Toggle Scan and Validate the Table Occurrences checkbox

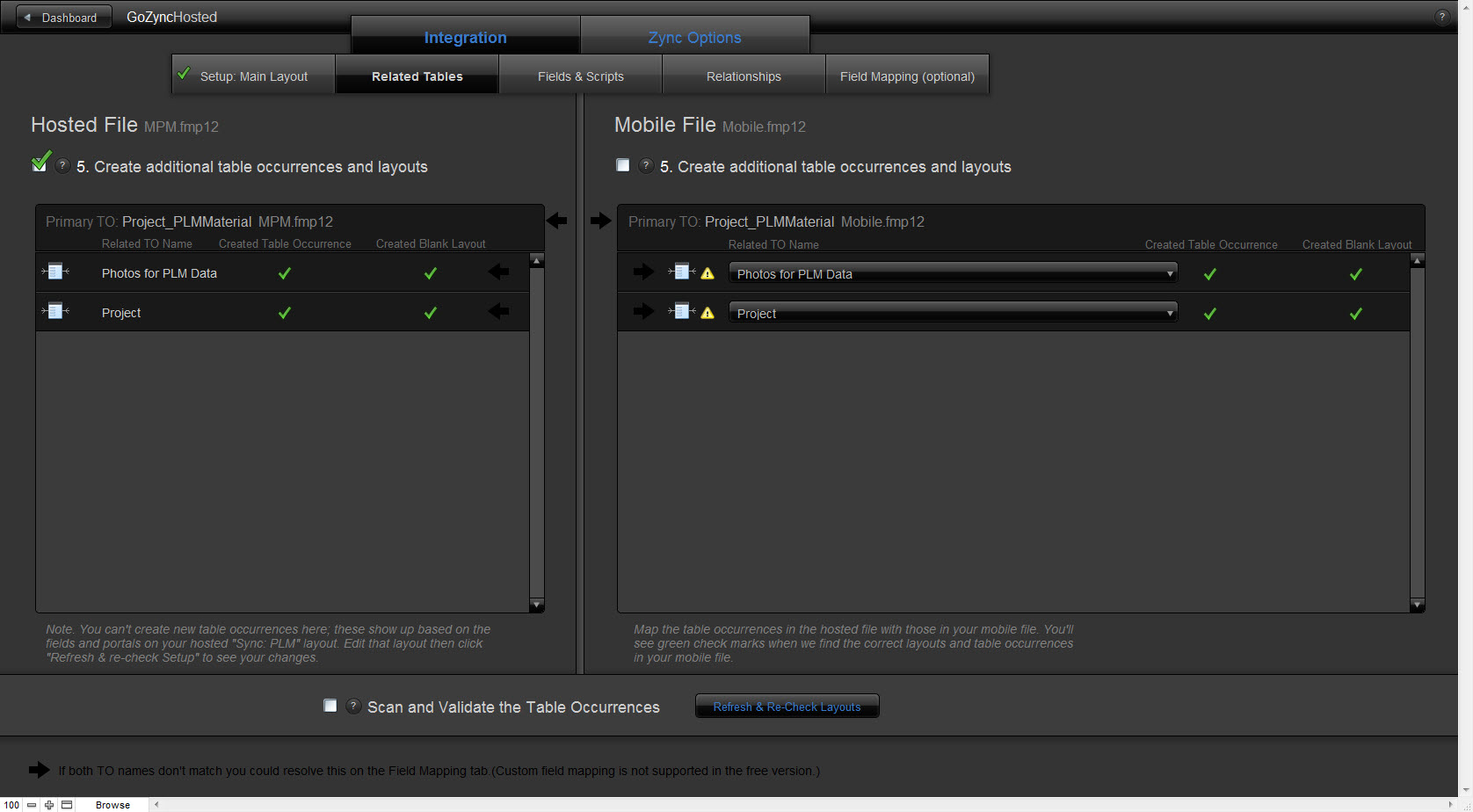(330, 705)
